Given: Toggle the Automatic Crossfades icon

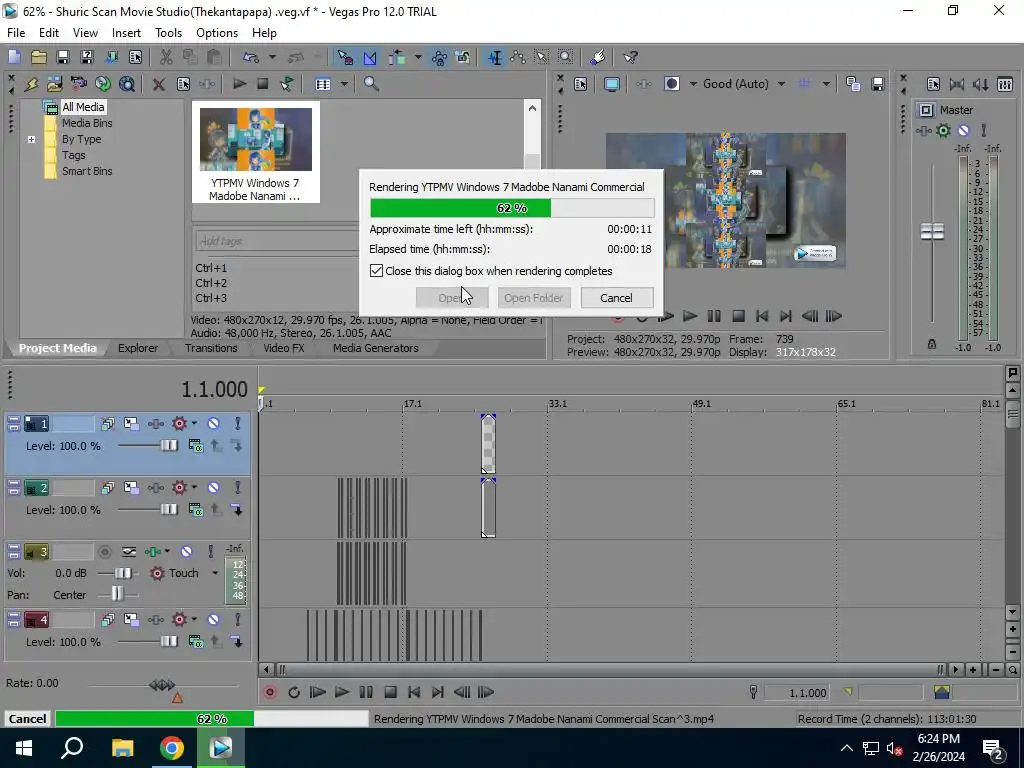Looking at the screenshot, I should [x=370, y=57].
